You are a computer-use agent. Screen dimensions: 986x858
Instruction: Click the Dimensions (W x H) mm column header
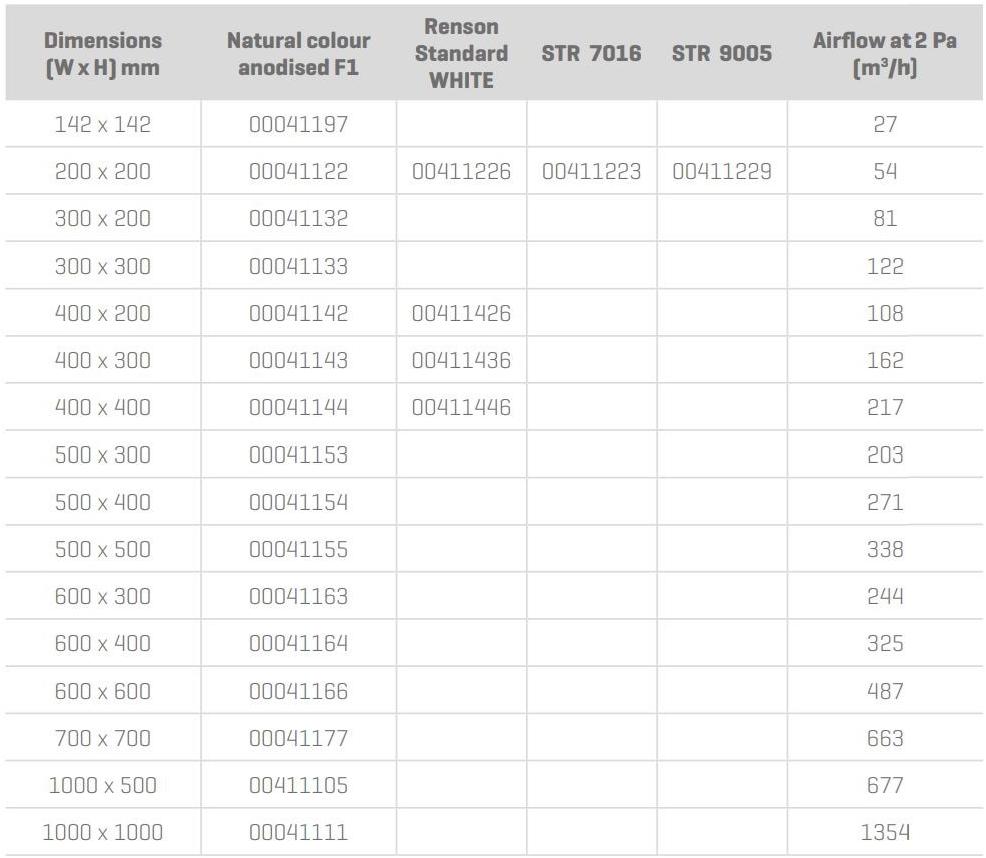[103, 54]
